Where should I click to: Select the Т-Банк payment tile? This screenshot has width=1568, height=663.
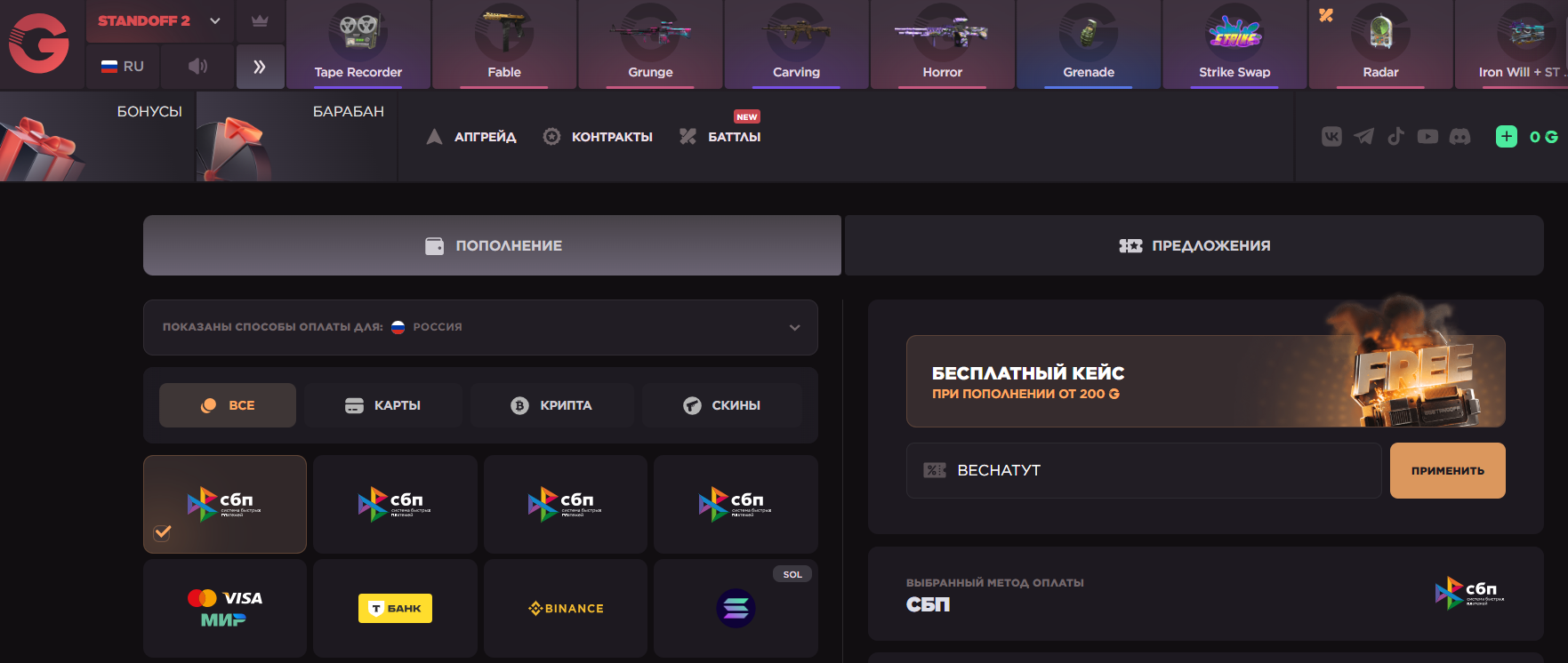(395, 608)
